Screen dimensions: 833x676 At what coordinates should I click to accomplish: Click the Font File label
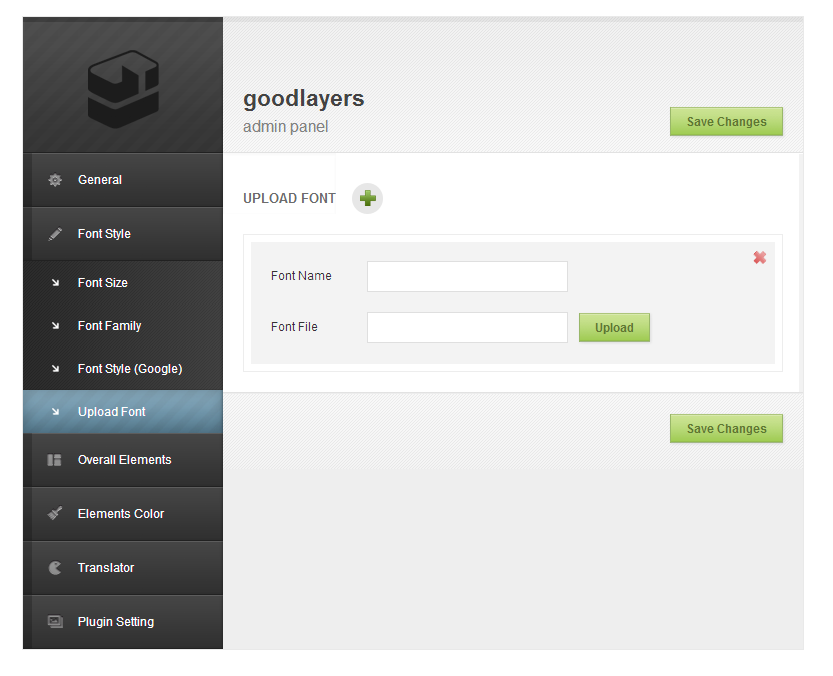294,327
